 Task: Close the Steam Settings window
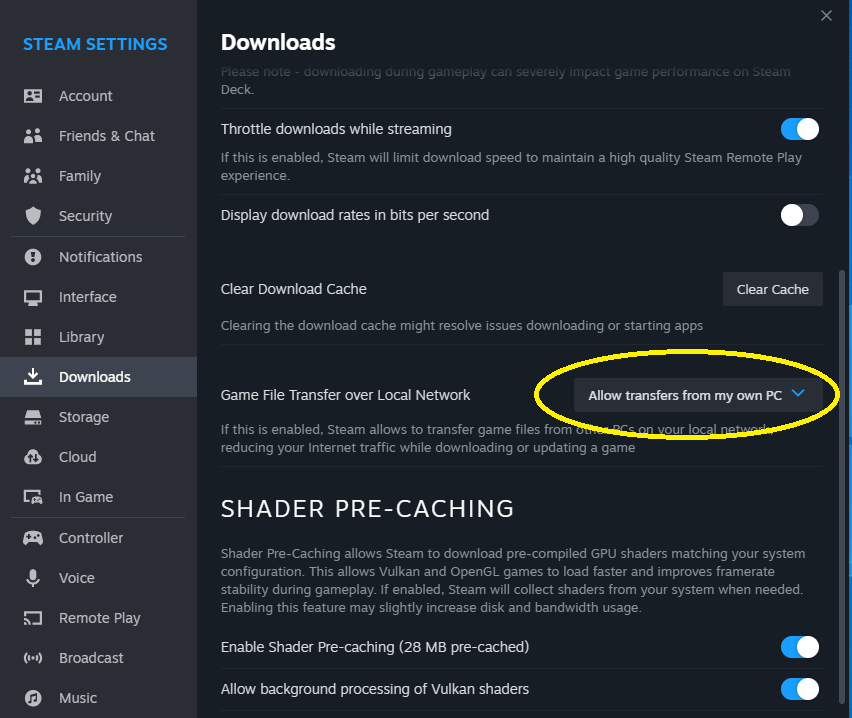point(826,15)
